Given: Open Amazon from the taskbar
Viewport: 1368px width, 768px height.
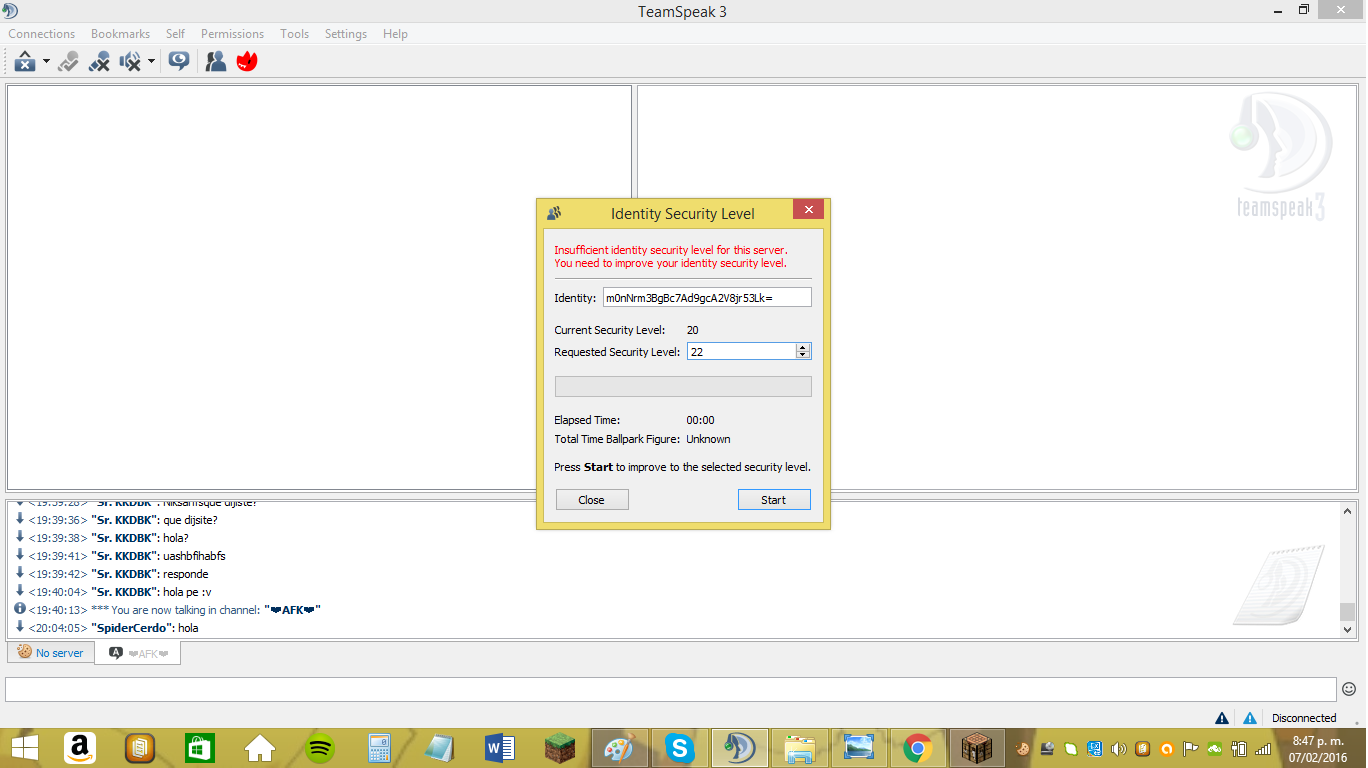Looking at the screenshot, I should click(x=80, y=748).
